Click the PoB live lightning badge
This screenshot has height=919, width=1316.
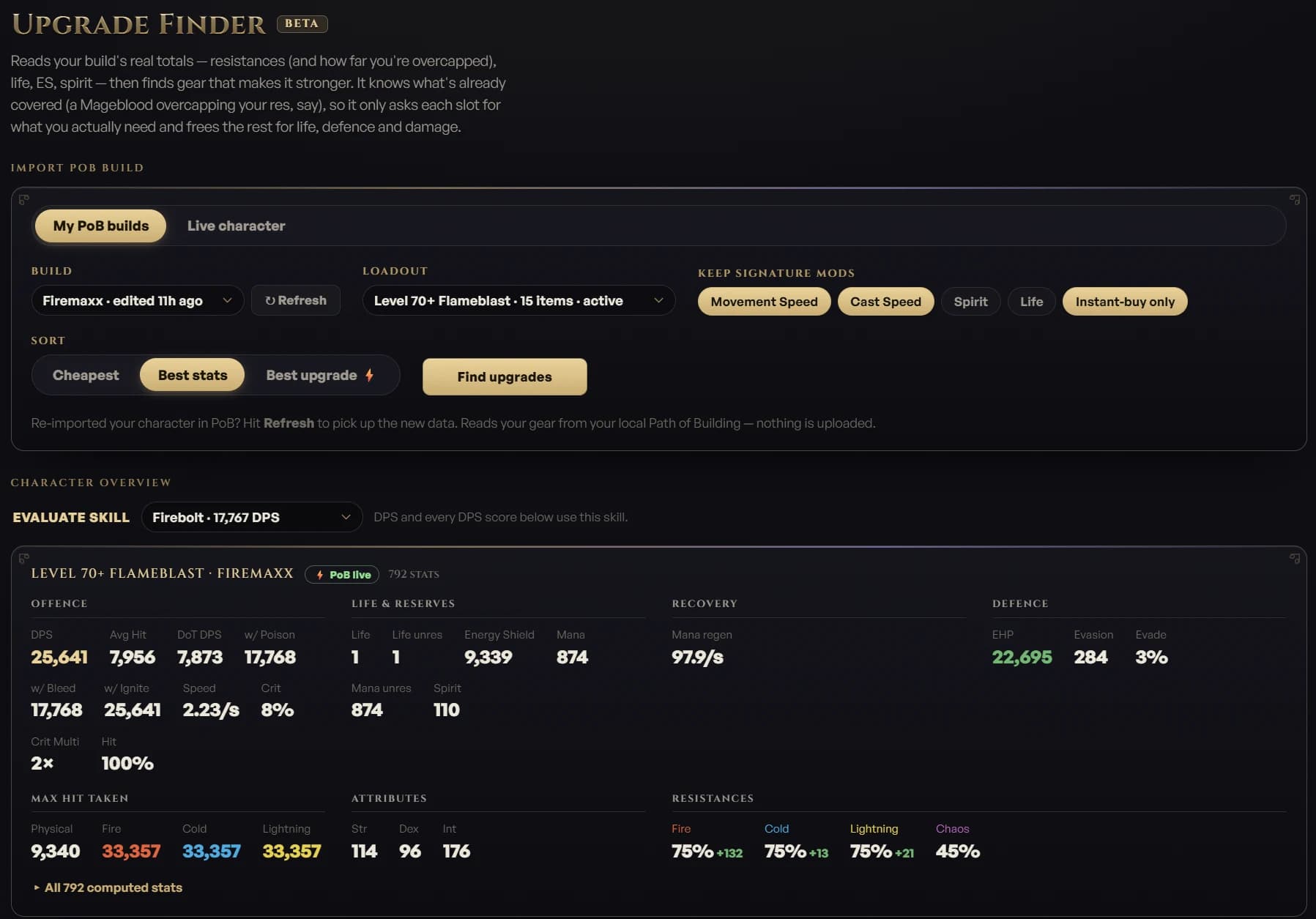pos(342,575)
